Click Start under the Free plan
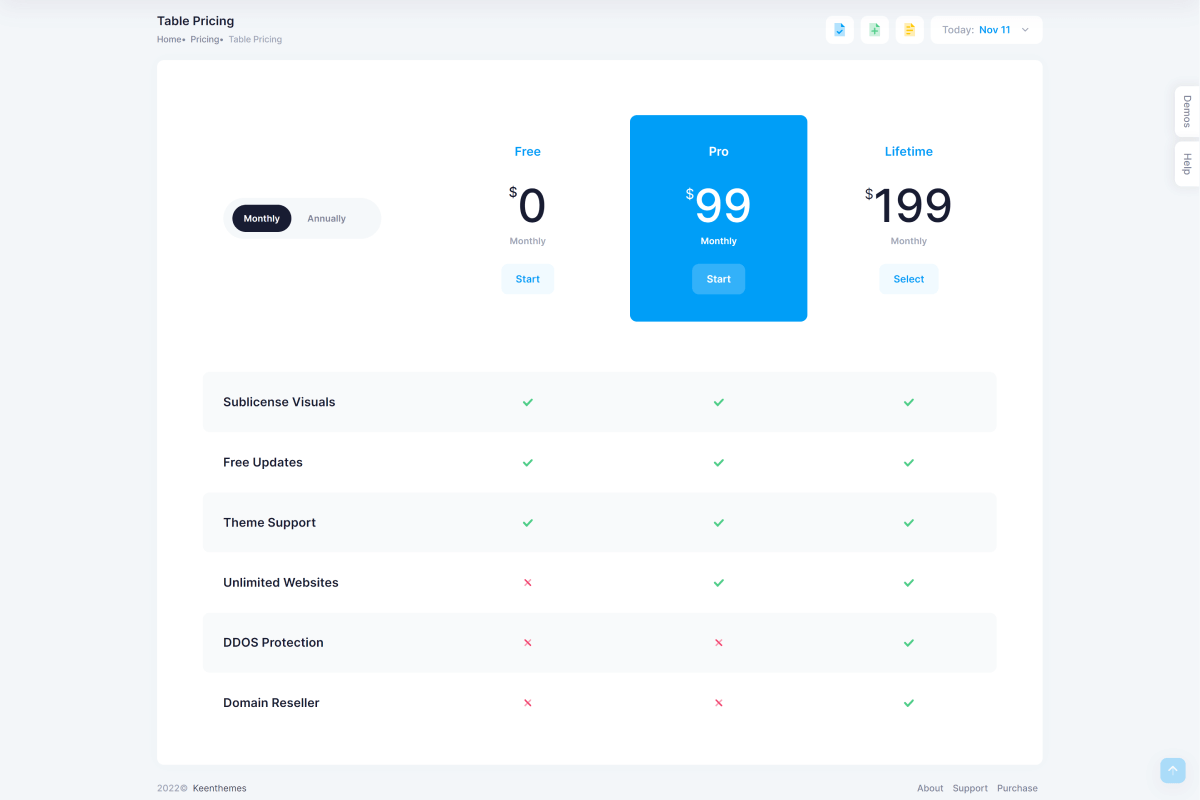This screenshot has width=1200, height=800. click(527, 279)
